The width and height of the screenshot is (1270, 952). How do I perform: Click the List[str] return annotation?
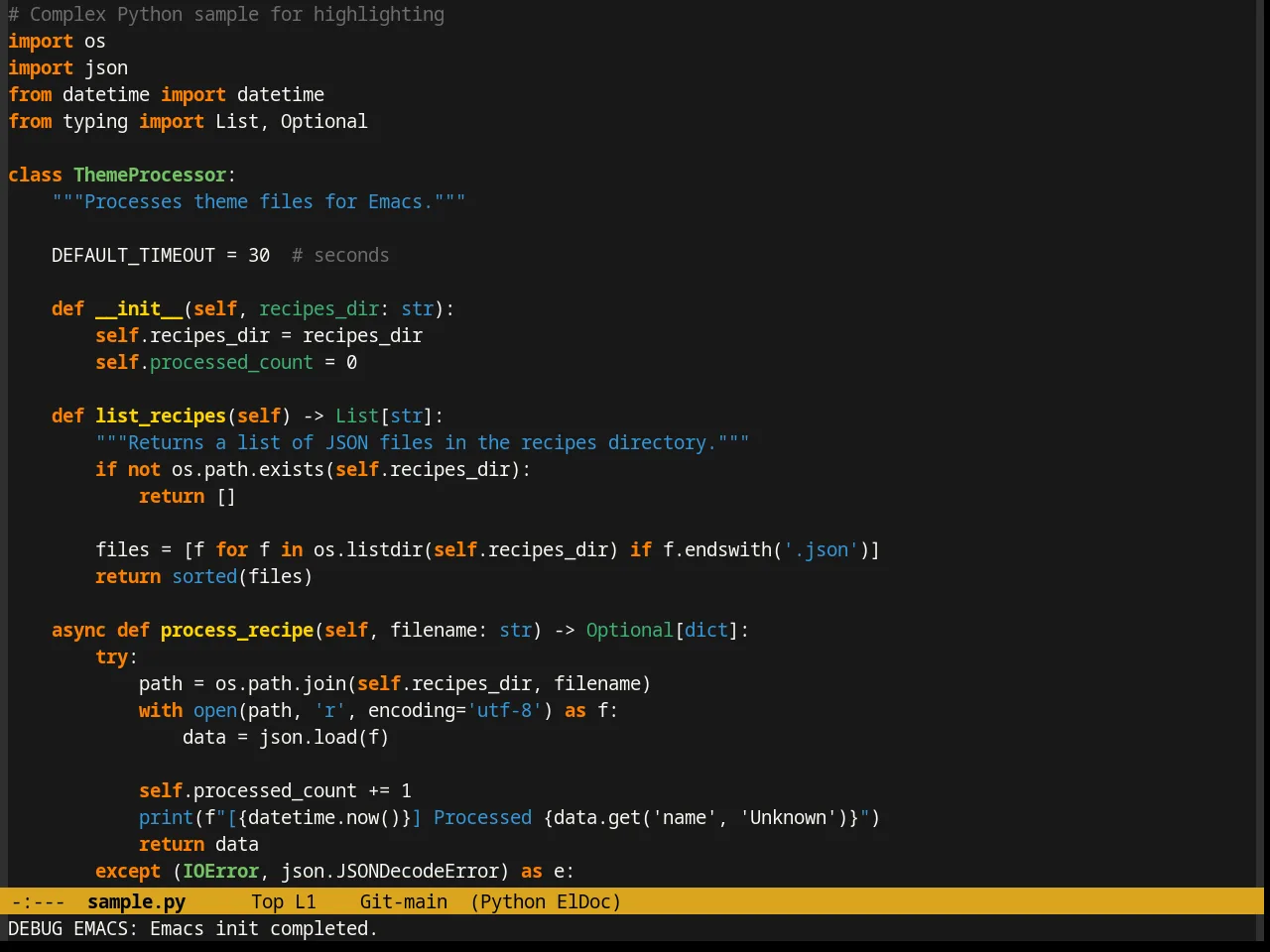click(384, 416)
